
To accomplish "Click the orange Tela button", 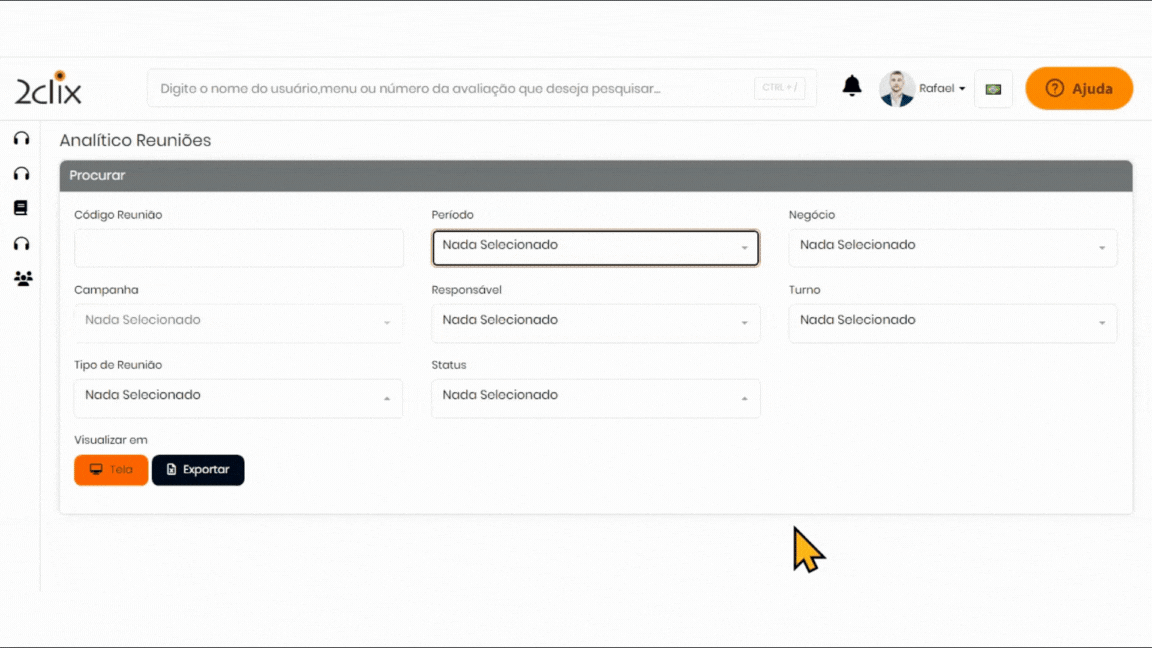I will pos(111,470).
